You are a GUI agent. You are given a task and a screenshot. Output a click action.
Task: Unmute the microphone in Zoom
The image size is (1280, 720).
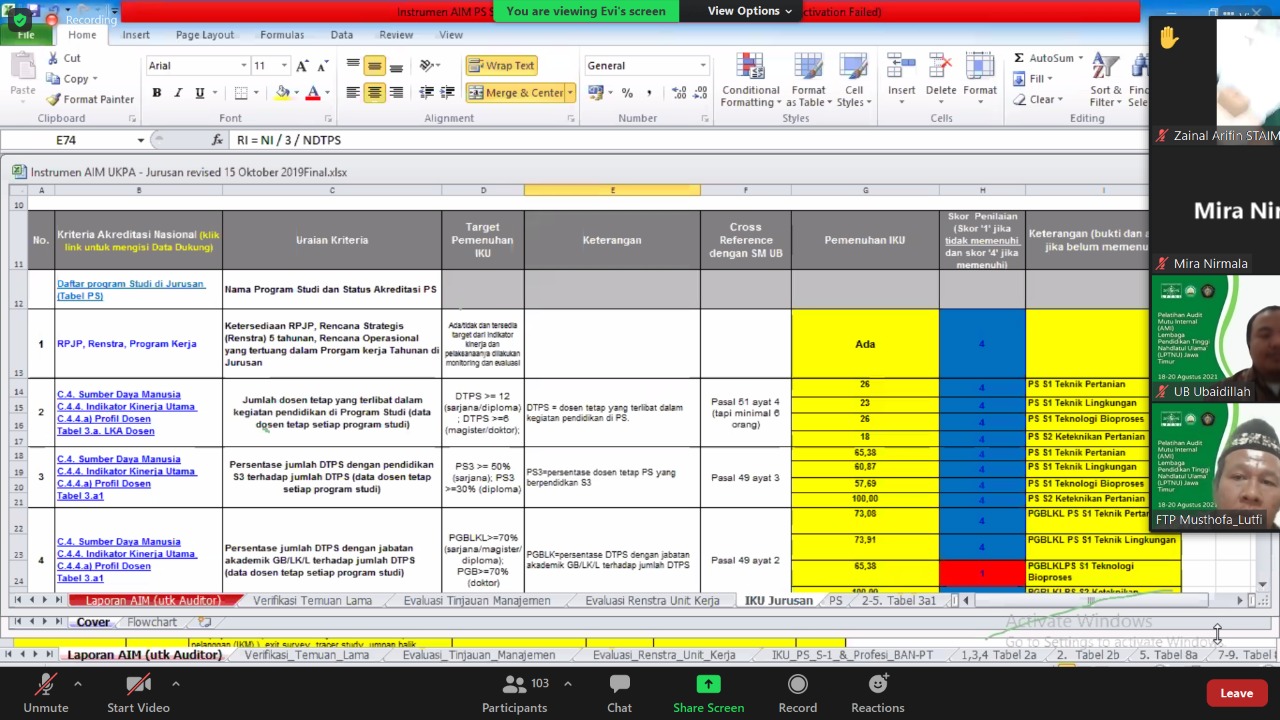click(x=46, y=694)
